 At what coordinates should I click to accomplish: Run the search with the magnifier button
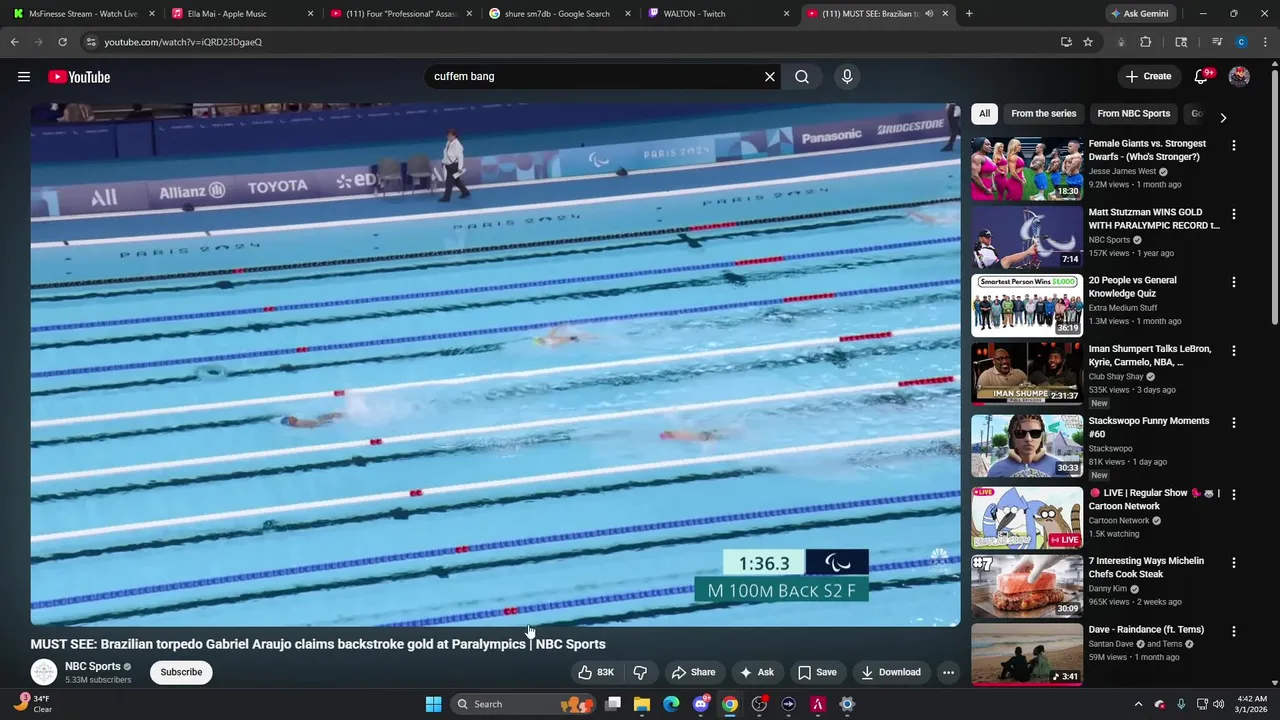pos(802,76)
